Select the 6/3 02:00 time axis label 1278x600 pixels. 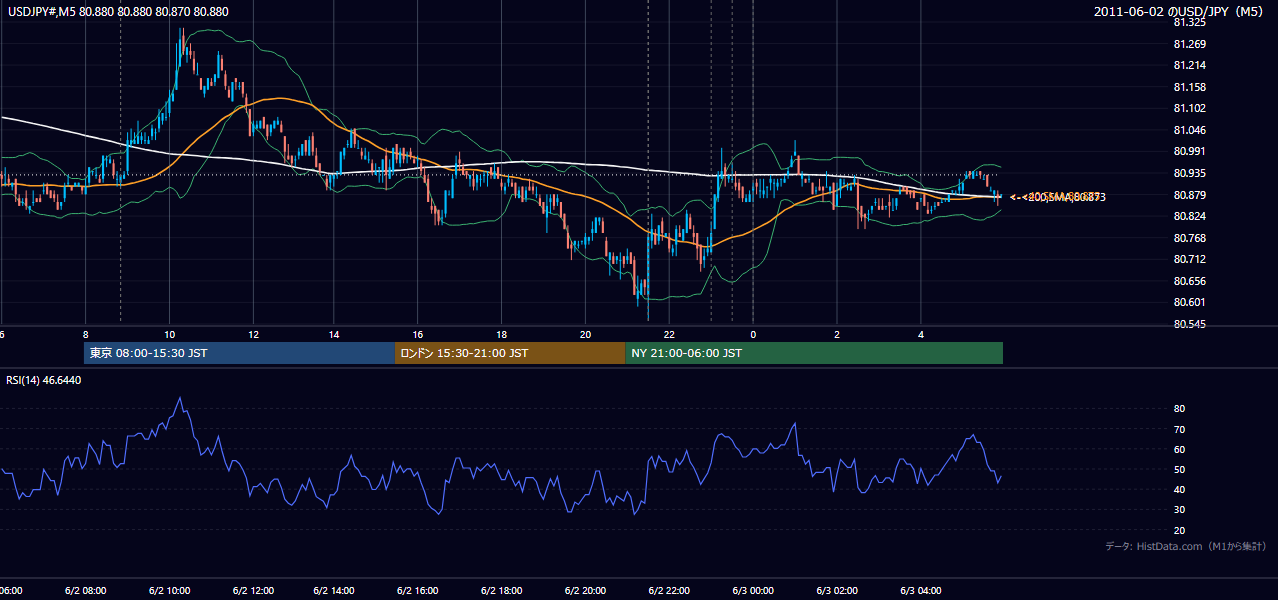tap(836, 591)
